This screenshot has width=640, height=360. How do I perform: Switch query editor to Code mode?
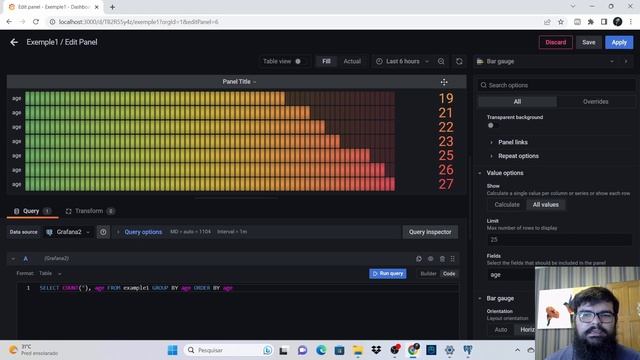click(x=449, y=274)
